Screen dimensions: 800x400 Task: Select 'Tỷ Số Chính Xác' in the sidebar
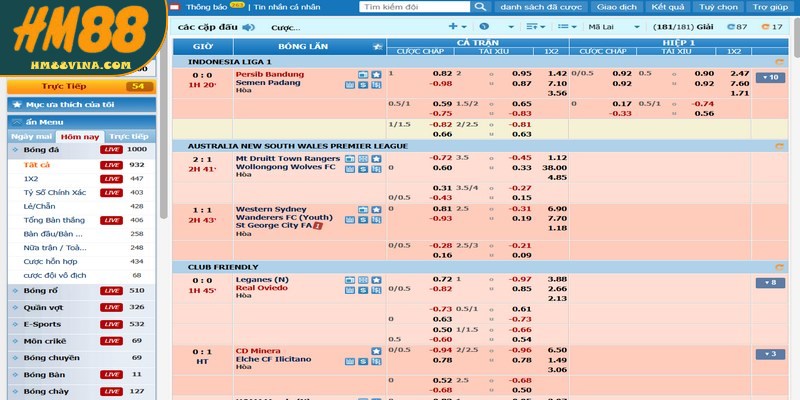pyautogui.click(x=54, y=192)
